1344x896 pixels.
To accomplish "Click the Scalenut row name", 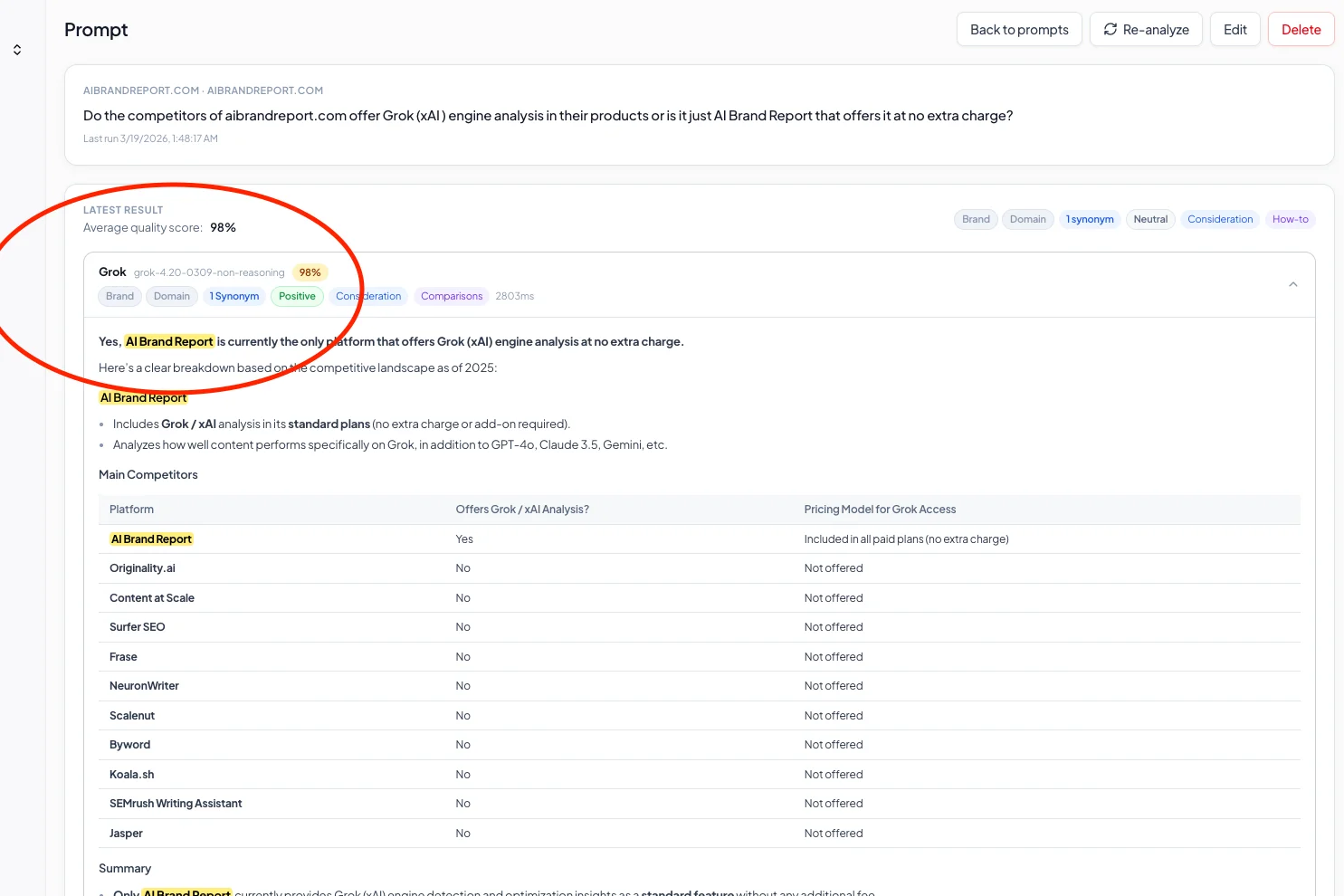I will 132,716.
